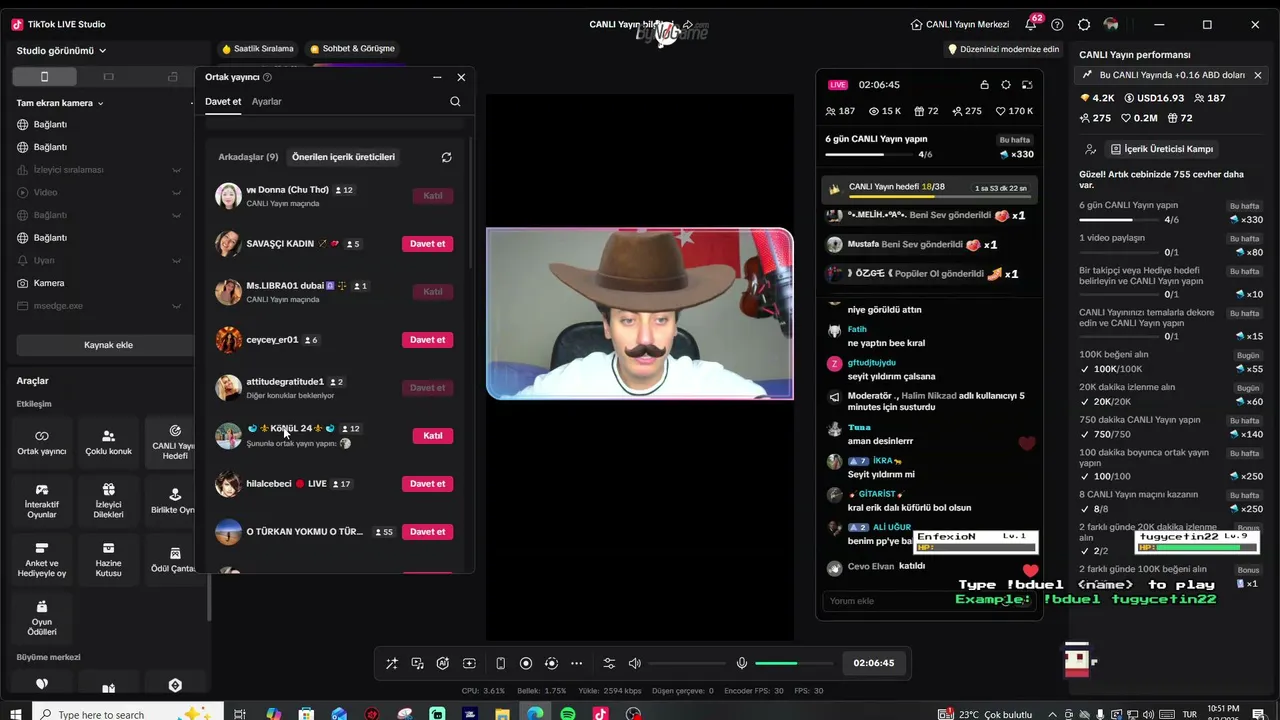Open the chat panel settings gear

[1006, 85]
